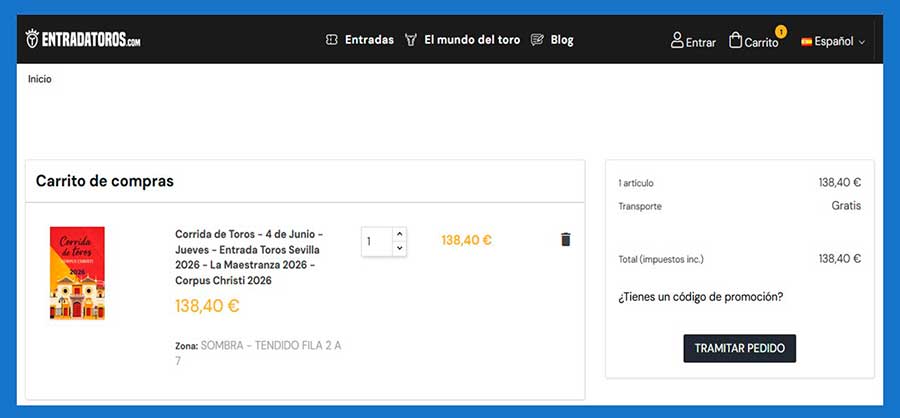This screenshot has height=418, width=900.
Task: Expand ¿Tienes un código de promoción?
Action: 701,297
